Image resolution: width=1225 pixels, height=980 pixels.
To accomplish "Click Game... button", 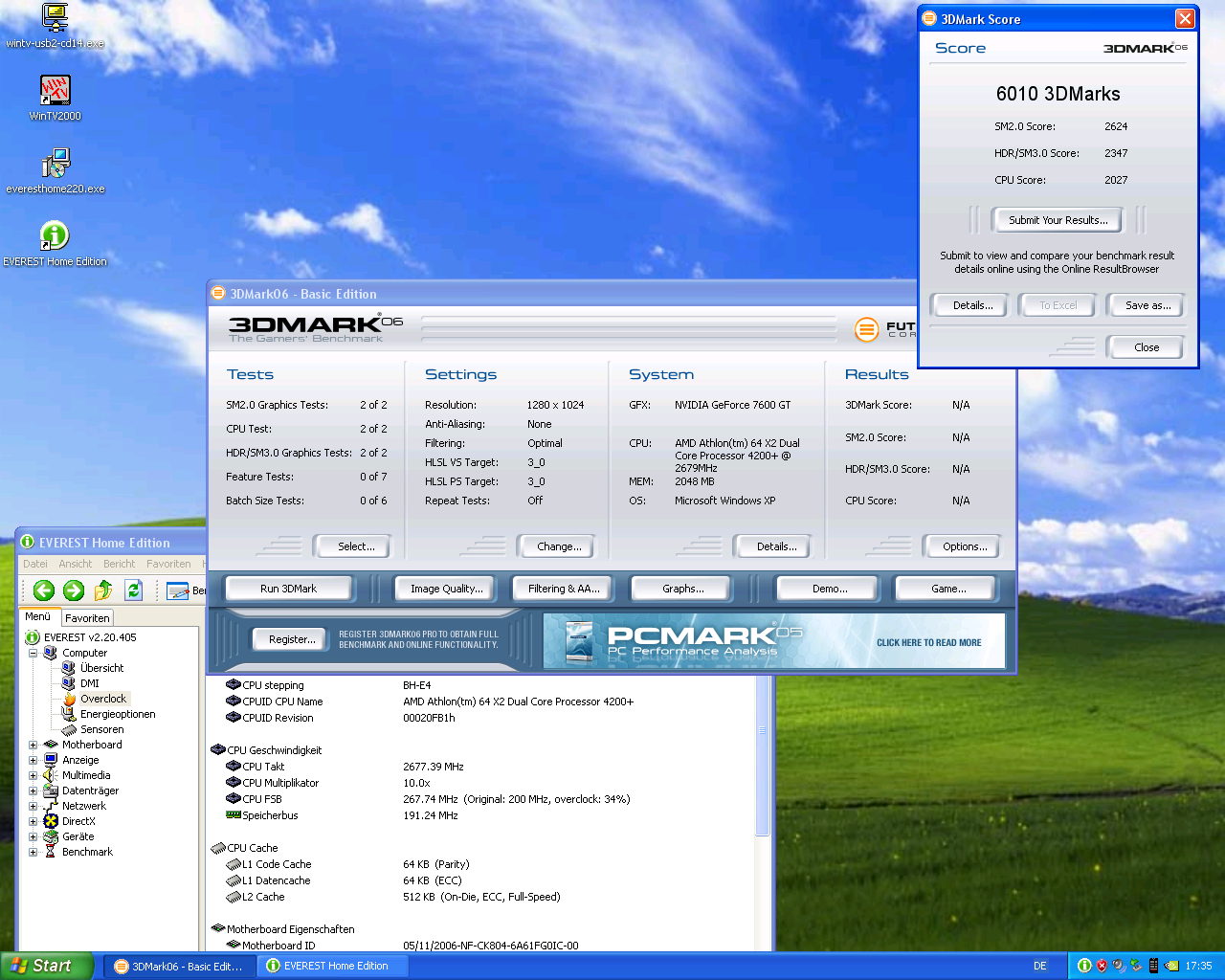I will coord(947,589).
